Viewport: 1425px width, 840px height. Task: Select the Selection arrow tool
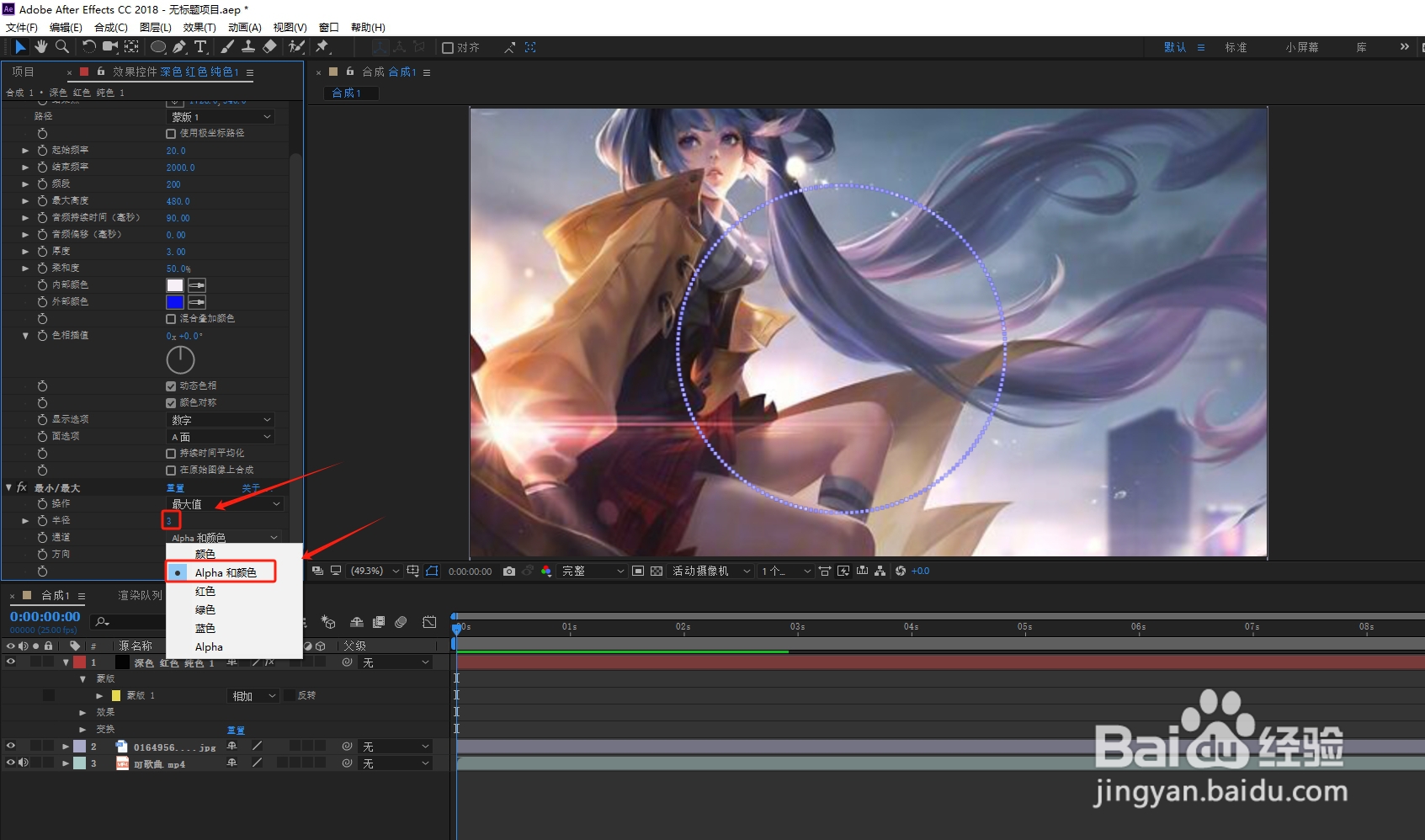click(20, 47)
